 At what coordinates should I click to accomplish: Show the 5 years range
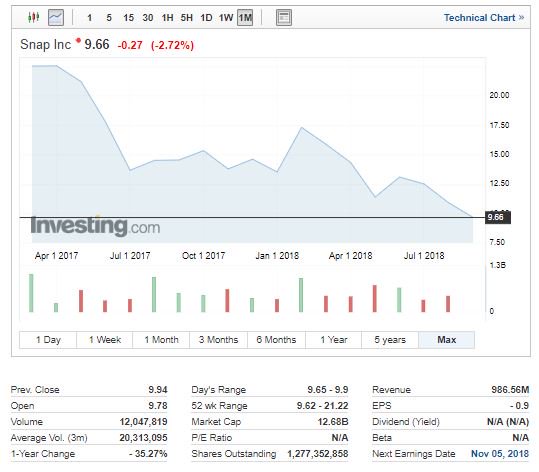click(x=390, y=340)
